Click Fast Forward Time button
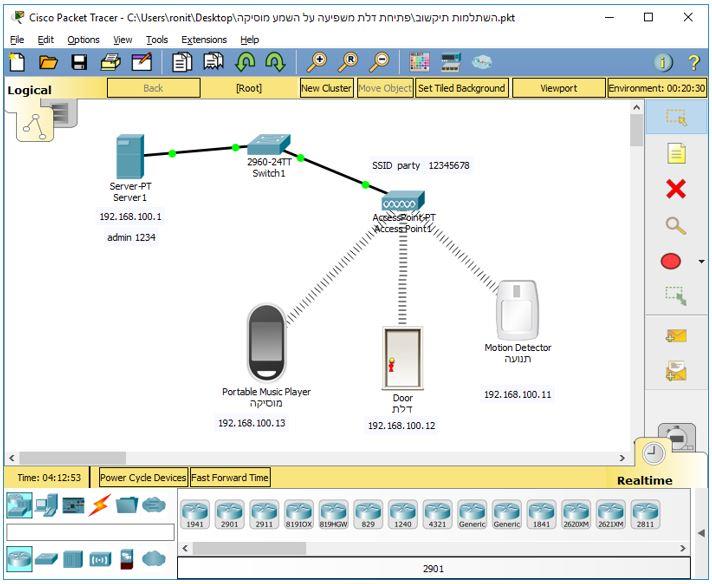The width and height of the screenshot is (712, 584). tap(230, 478)
